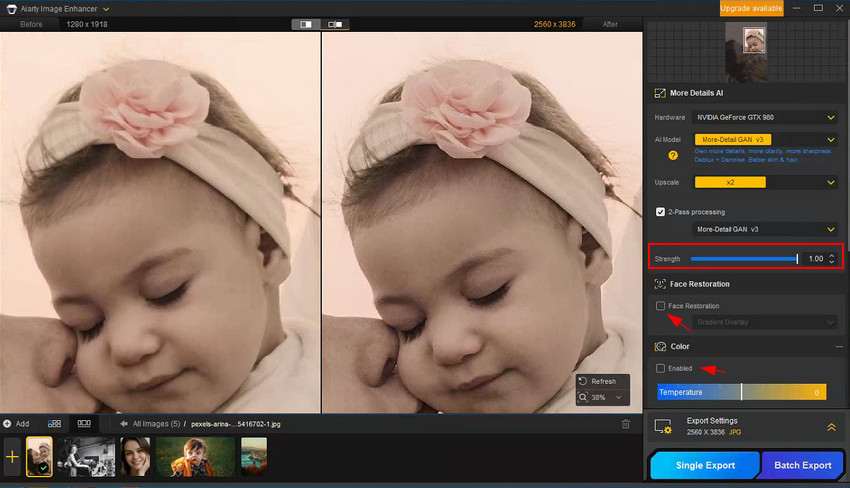Click the After label

tap(610, 24)
